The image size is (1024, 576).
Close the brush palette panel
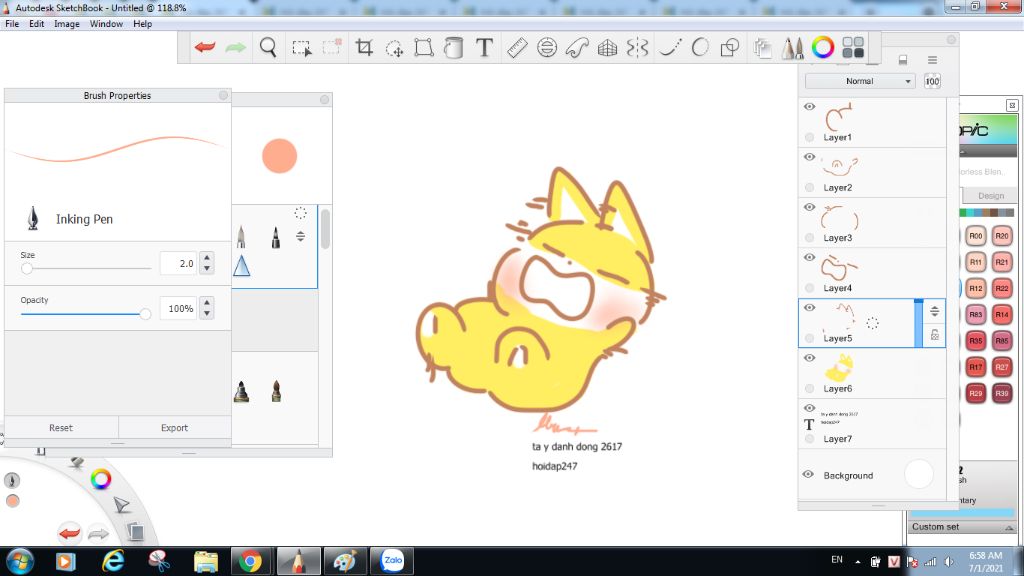325,99
